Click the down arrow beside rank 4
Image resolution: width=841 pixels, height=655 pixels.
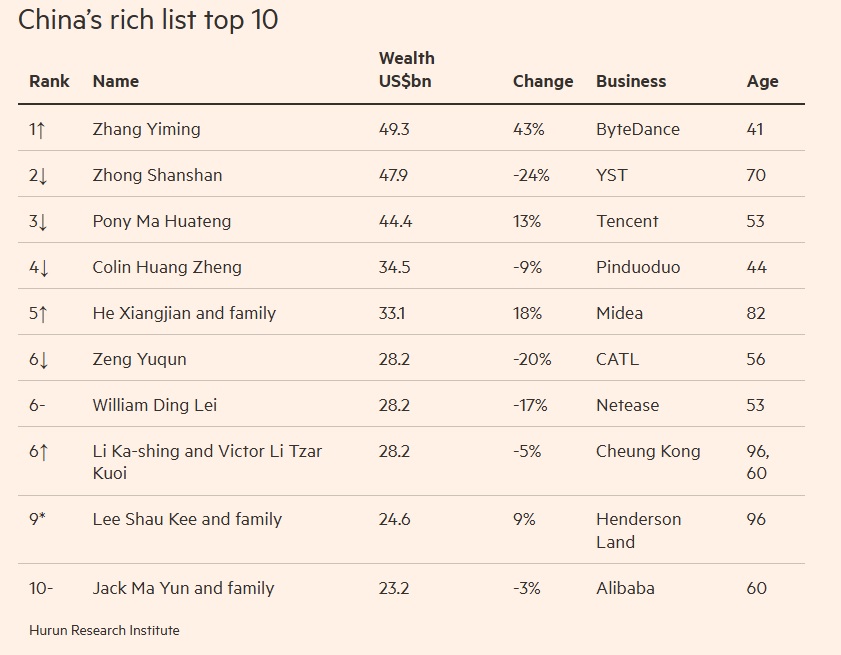coord(43,268)
